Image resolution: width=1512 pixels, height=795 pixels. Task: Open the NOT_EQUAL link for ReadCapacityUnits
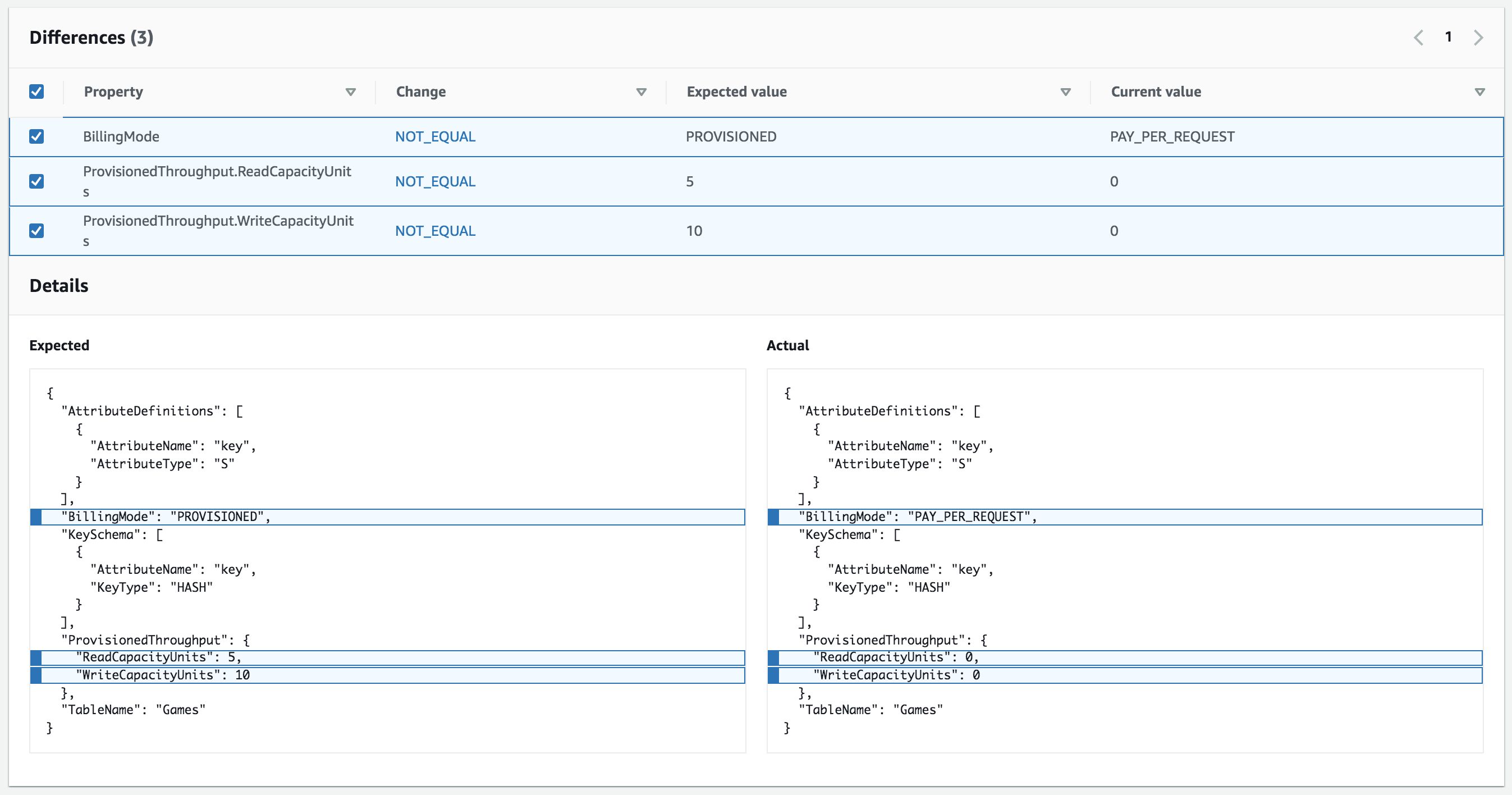(x=435, y=181)
